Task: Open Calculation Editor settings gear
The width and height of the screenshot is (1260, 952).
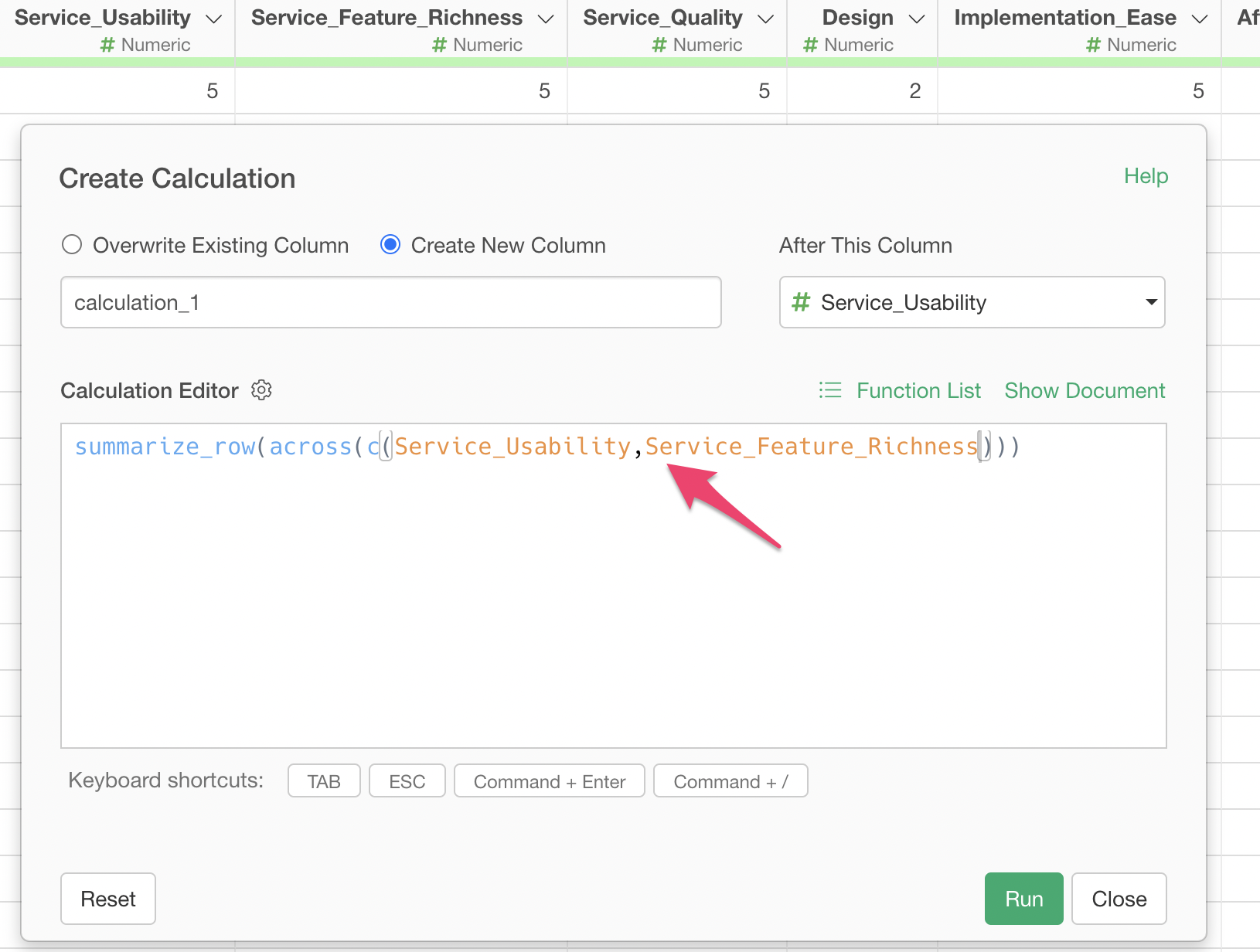Action: [x=261, y=390]
